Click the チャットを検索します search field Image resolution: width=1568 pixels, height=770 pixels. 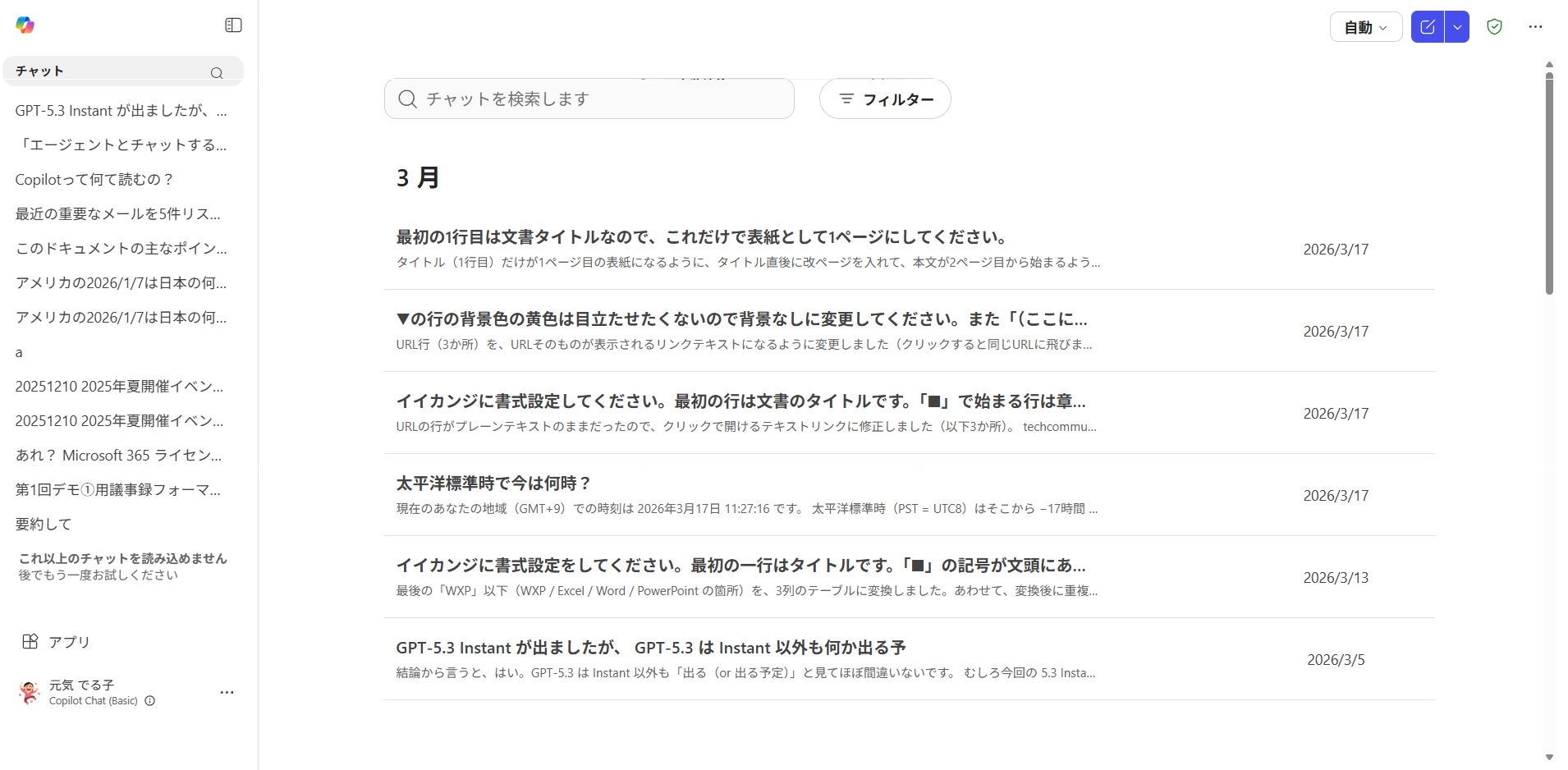click(x=589, y=99)
